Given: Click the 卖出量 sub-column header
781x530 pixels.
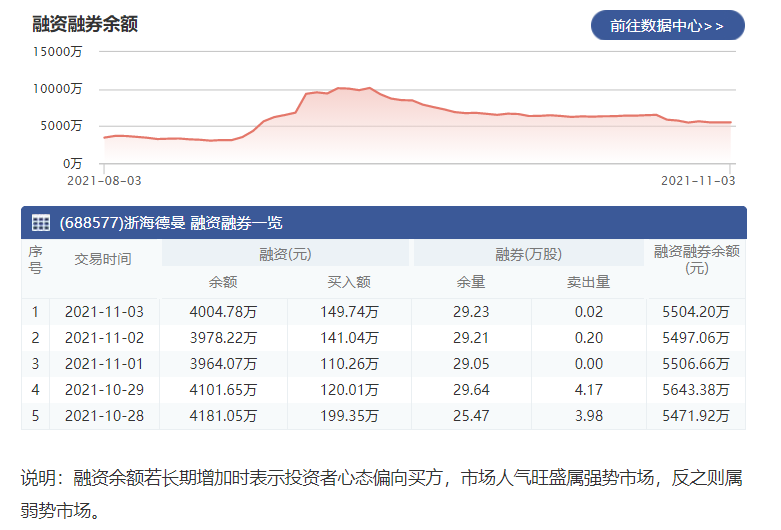Looking at the screenshot, I should (588, 282).
